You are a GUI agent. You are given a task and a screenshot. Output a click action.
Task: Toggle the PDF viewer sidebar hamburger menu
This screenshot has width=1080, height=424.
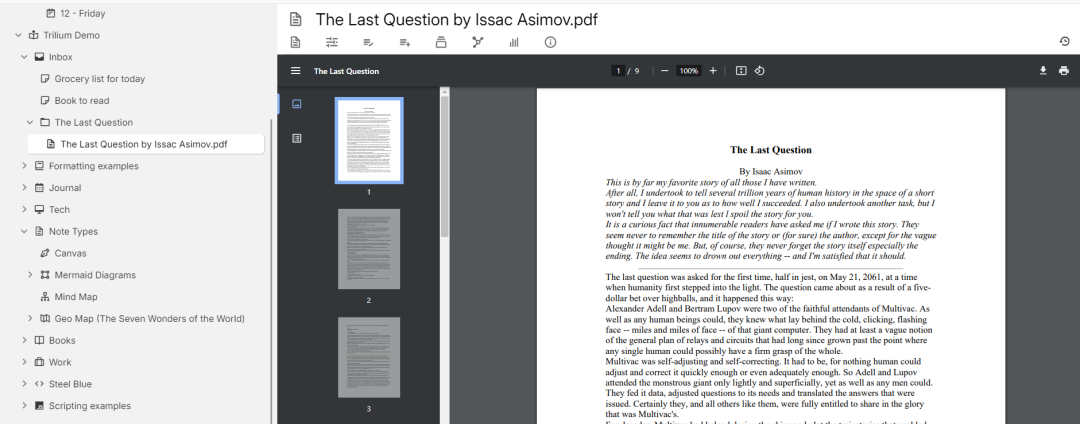pos(295,71)
